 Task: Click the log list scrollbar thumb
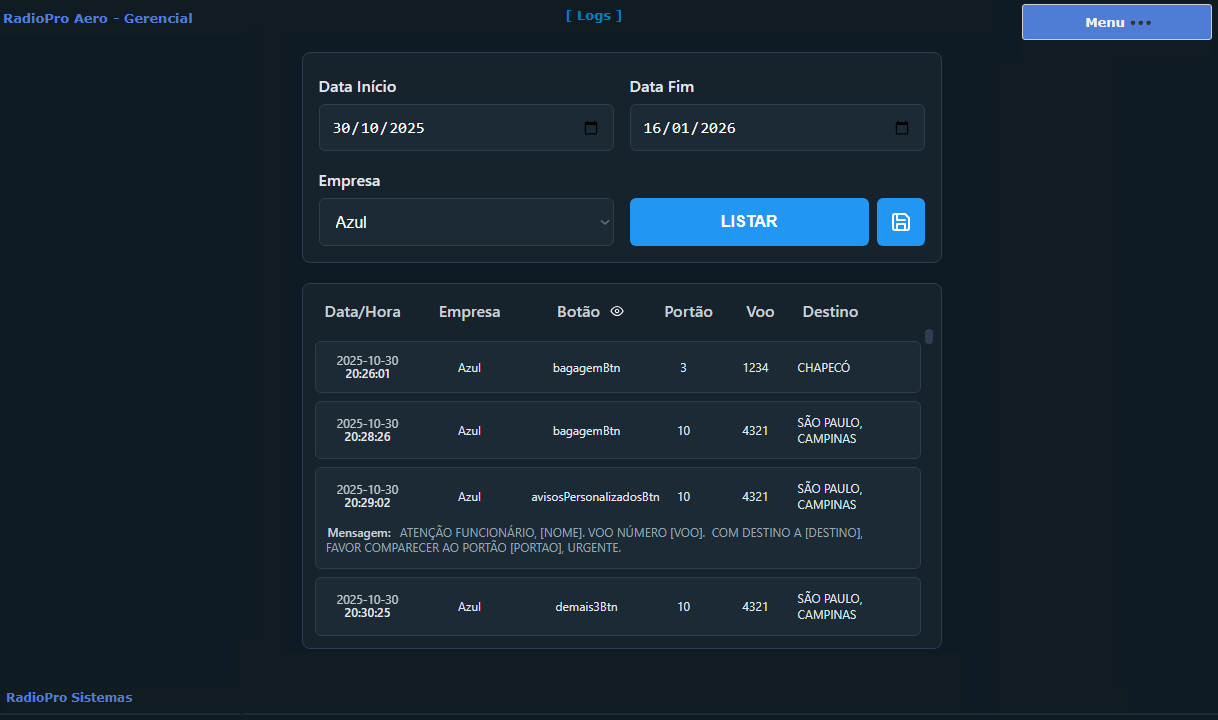pyautogui.click(x=929, y=337)
